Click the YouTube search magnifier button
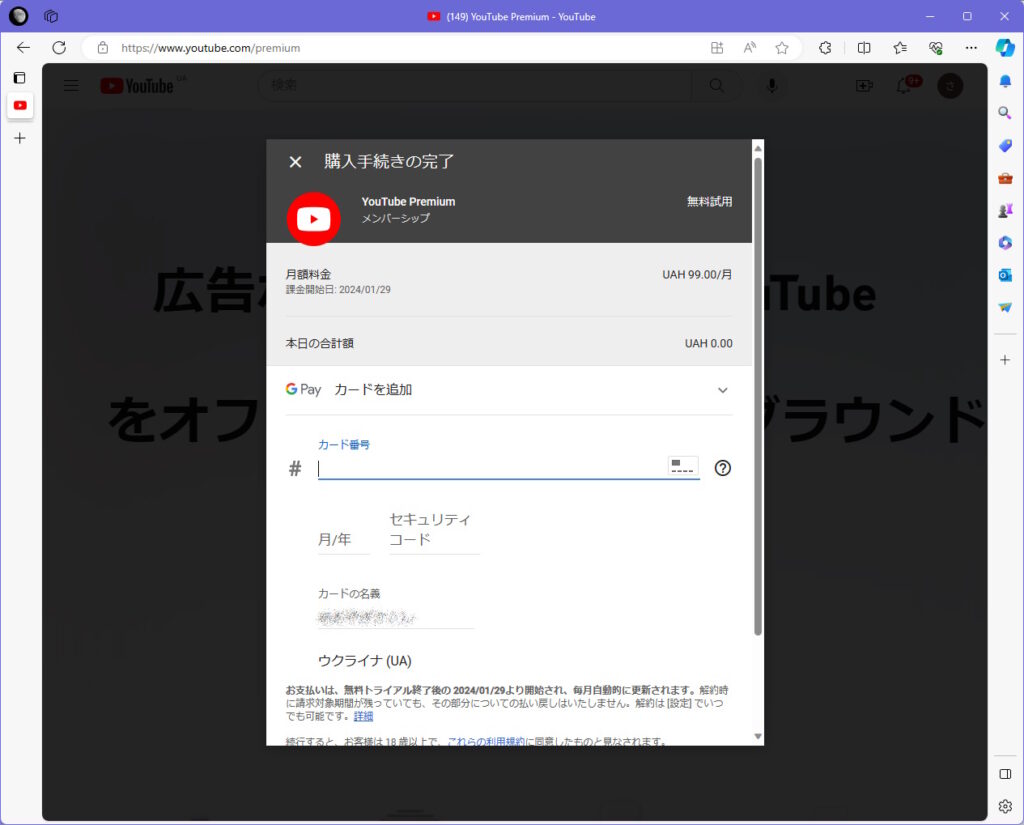Screen dimensions: 1024x825 (716, 86)
